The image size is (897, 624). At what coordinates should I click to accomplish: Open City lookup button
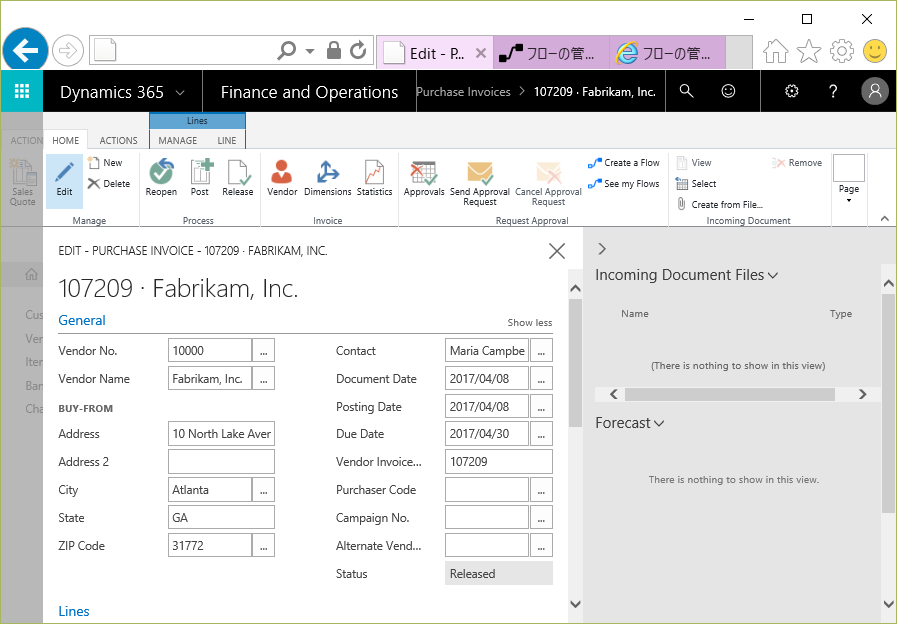pyautogui.click(x=263, y=490)
